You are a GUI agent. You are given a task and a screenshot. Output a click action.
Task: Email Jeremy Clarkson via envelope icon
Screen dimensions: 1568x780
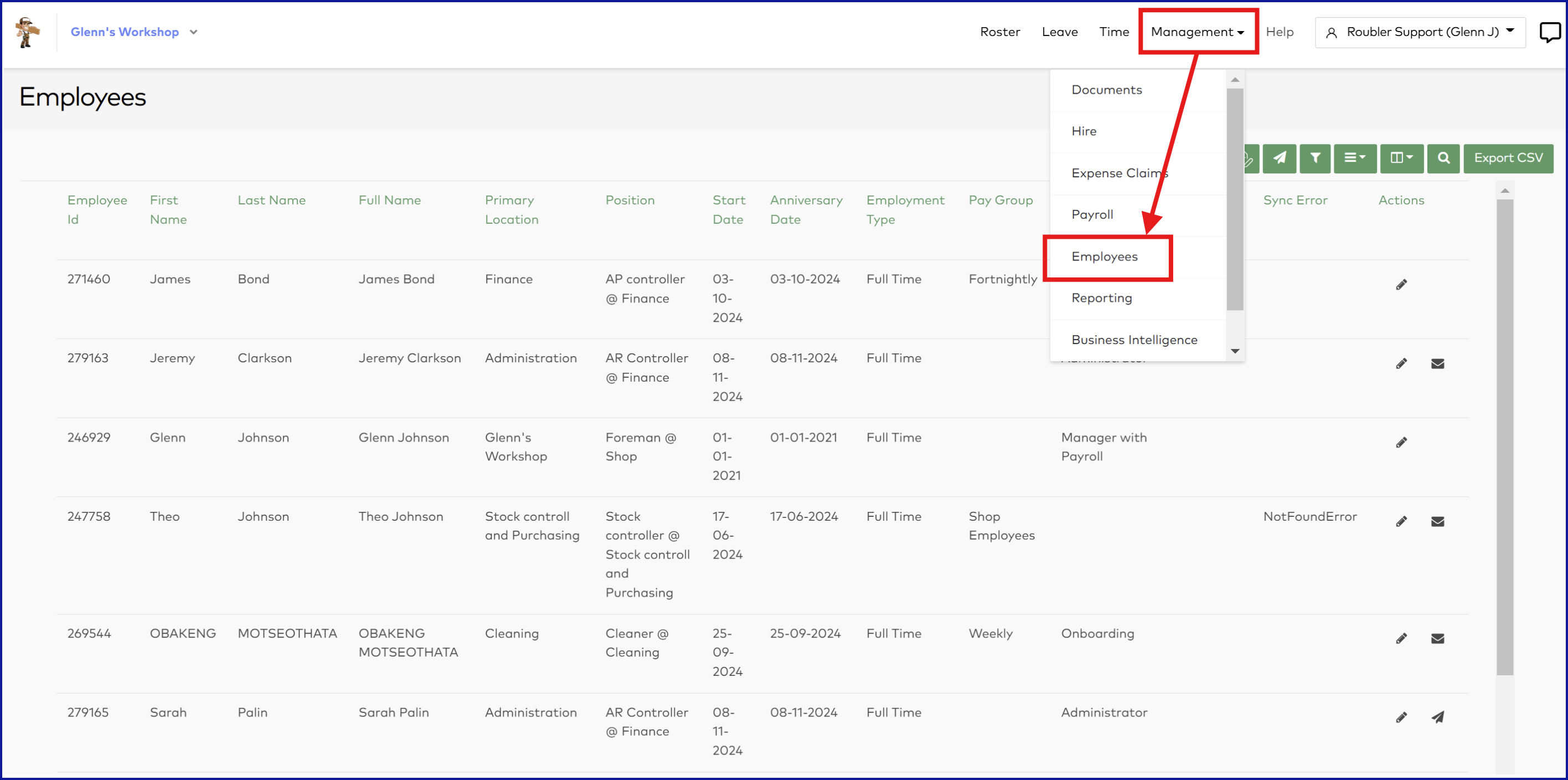[x=1437, y=364]
